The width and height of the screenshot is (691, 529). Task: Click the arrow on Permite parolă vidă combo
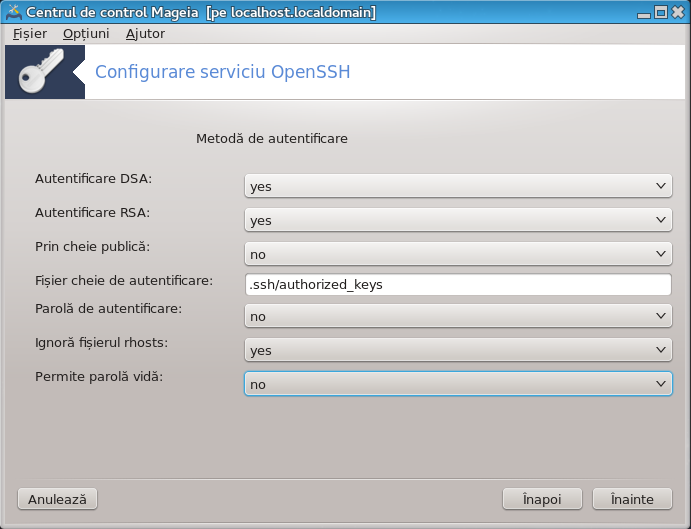point(661,384)
